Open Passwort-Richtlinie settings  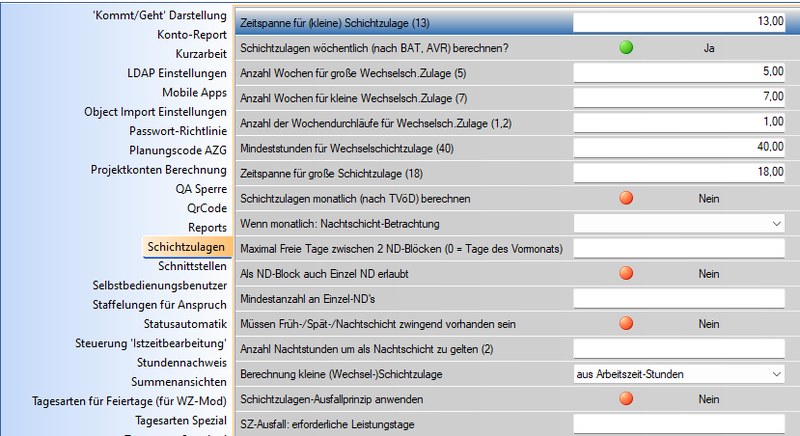(x=178, y=130)
